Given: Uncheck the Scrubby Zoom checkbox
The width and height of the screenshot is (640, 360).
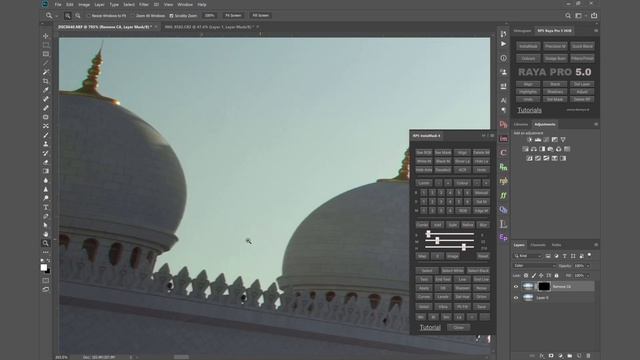Looking at the screenshot, I should pos(171,16).
